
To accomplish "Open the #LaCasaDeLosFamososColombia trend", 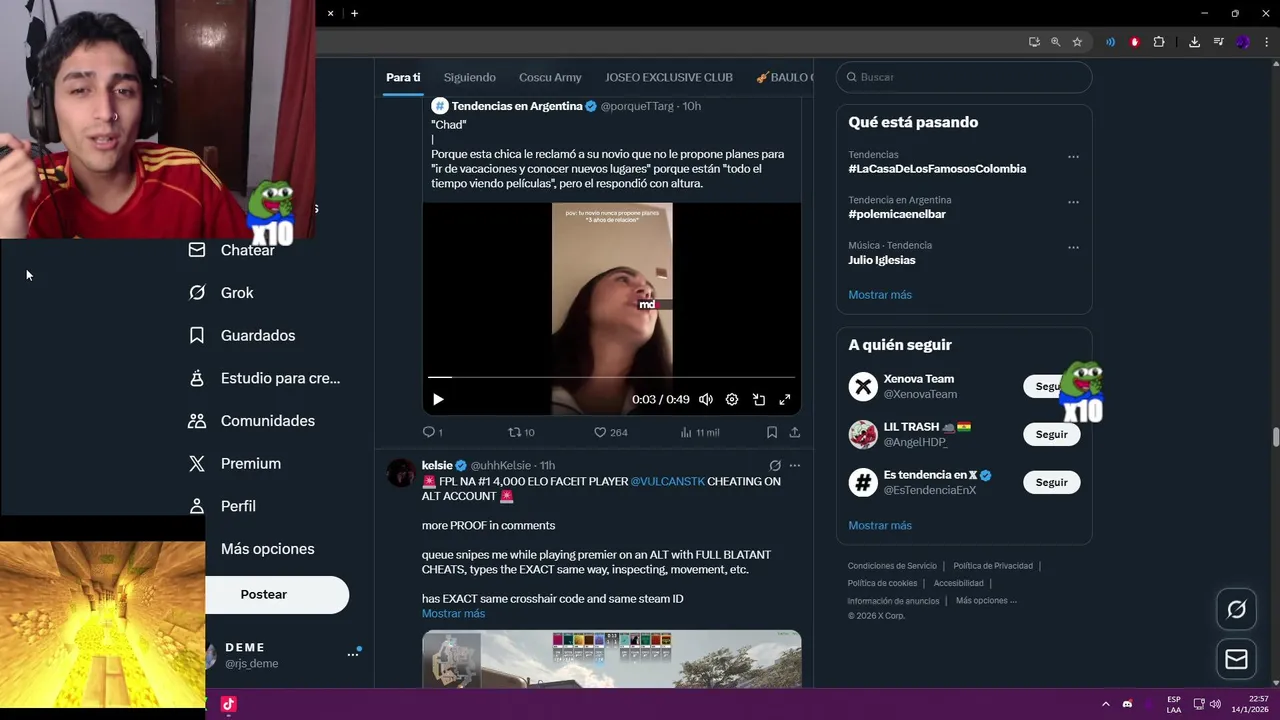I will click(937, 169).
